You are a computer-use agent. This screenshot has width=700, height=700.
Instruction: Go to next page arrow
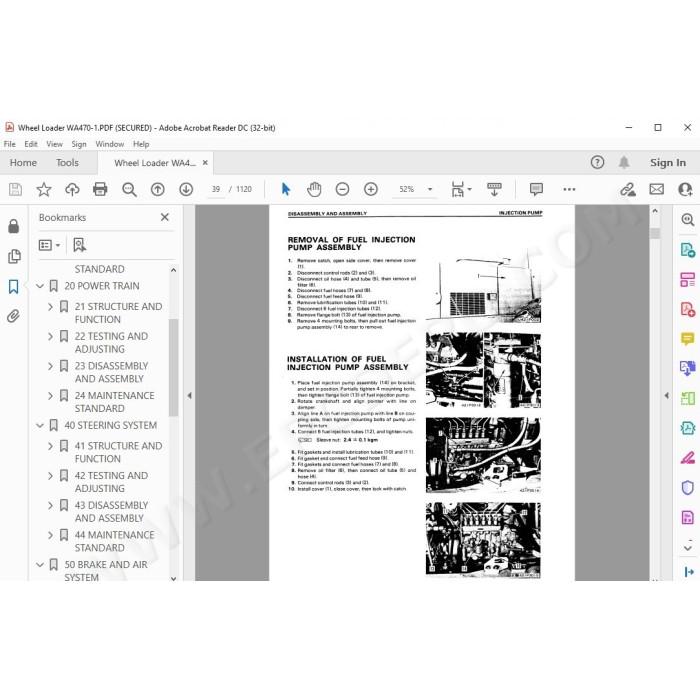point(186,189)
